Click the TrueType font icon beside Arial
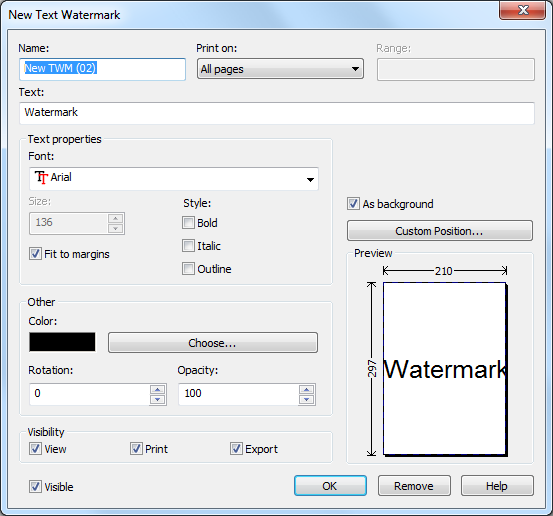The image size is (553, 516). [x=41, y=177]
